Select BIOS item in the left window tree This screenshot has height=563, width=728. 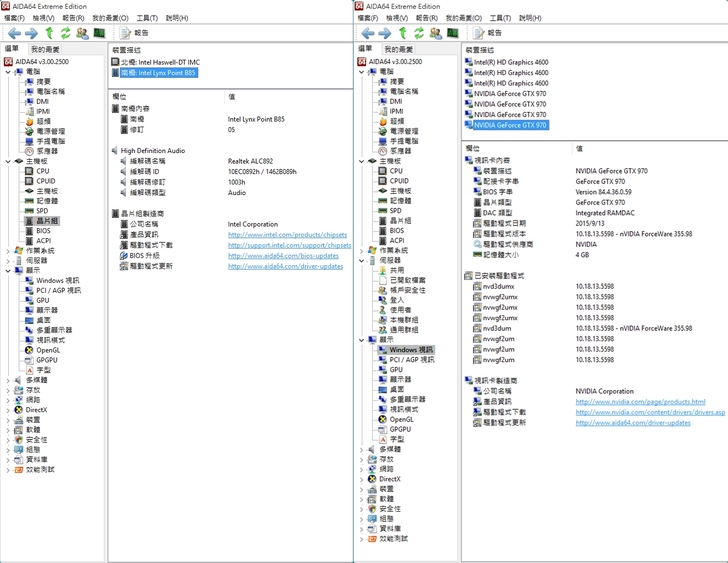(43, 230)
